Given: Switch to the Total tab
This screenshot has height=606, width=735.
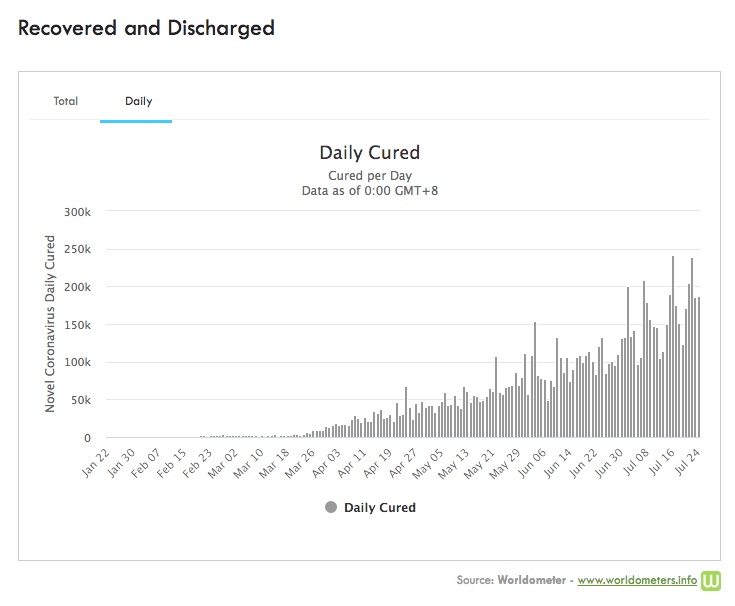Looking at the screenshot, I should [66, 101].
